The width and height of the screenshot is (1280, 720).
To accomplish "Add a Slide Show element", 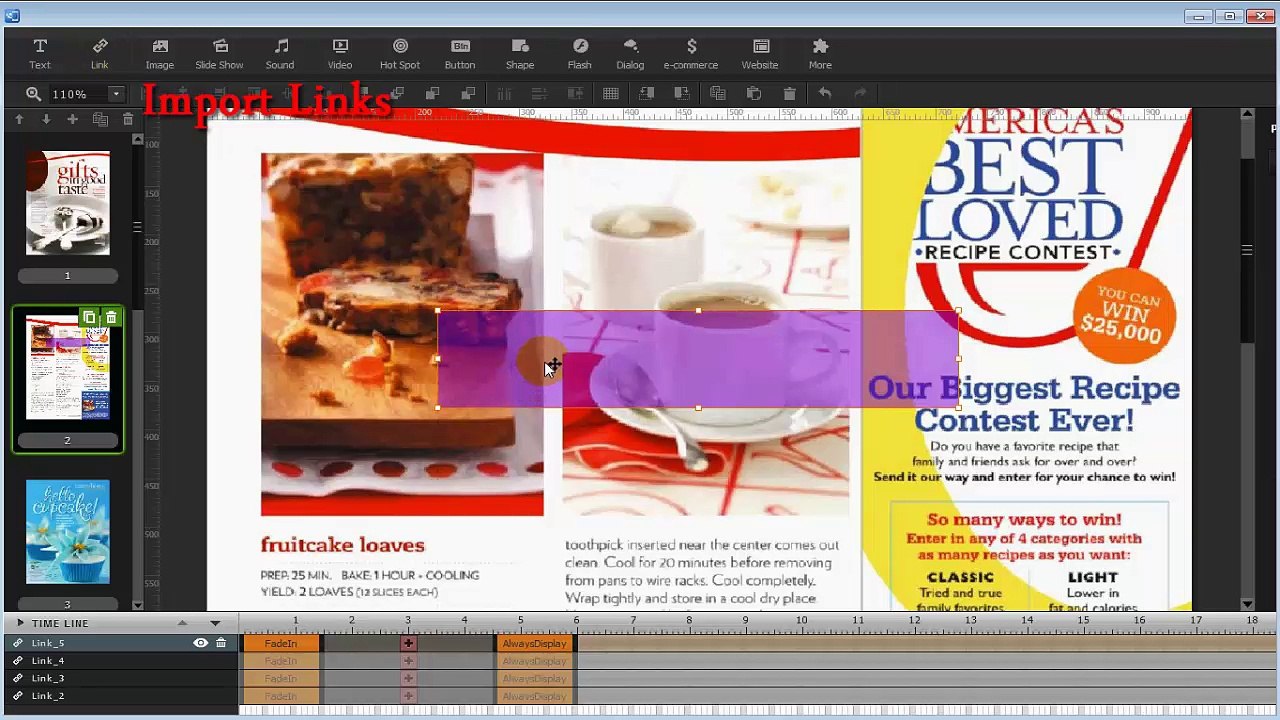I will point(219,54).
